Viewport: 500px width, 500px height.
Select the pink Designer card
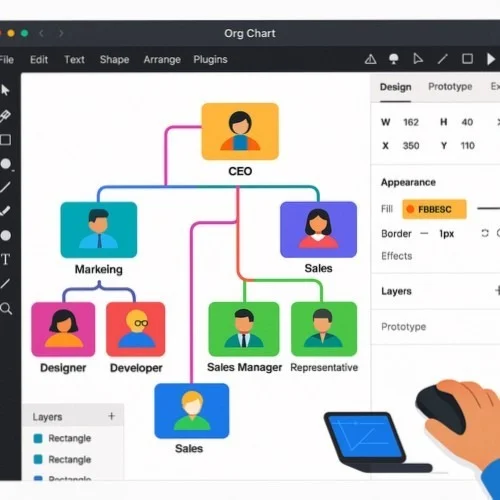(63, 329)
